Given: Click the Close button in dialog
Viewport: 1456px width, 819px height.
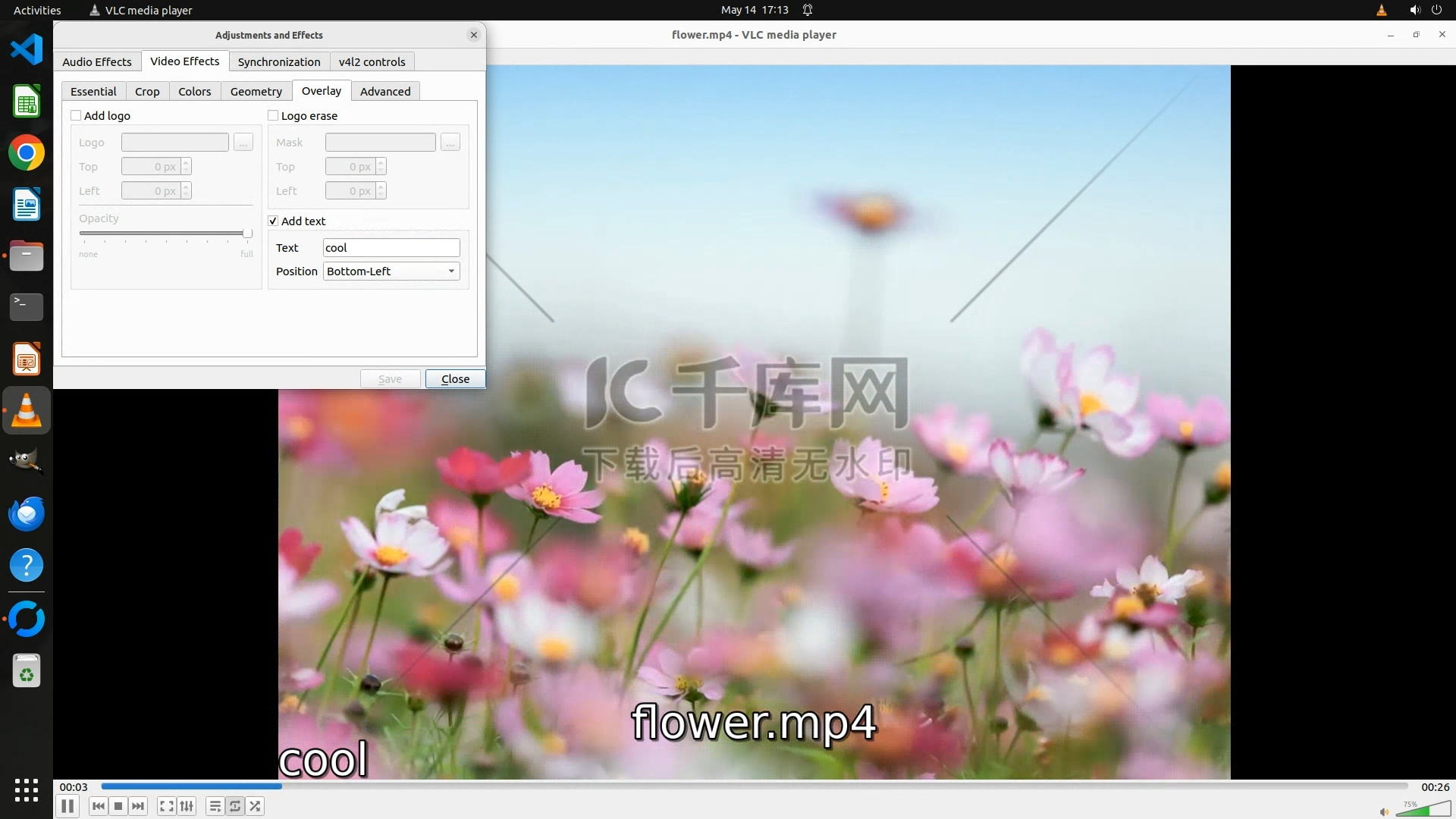Looking at the screenshot, I should pyautogui.click(x=455, y=378).
